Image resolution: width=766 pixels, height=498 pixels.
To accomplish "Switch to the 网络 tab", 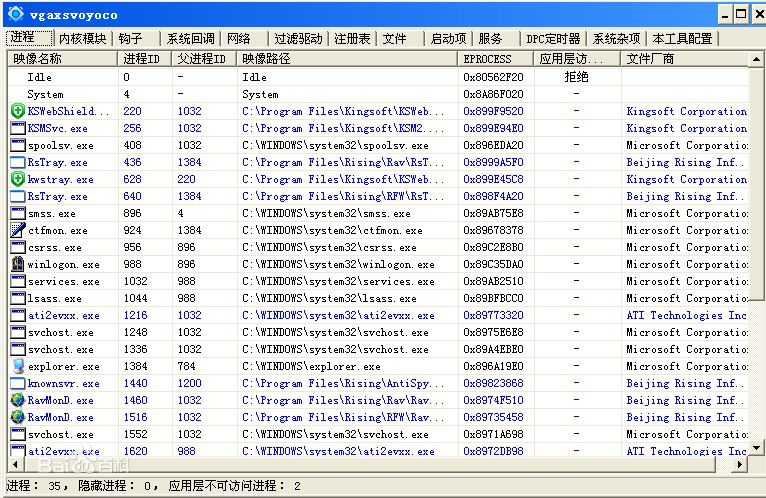I will (x=238, y=39).
